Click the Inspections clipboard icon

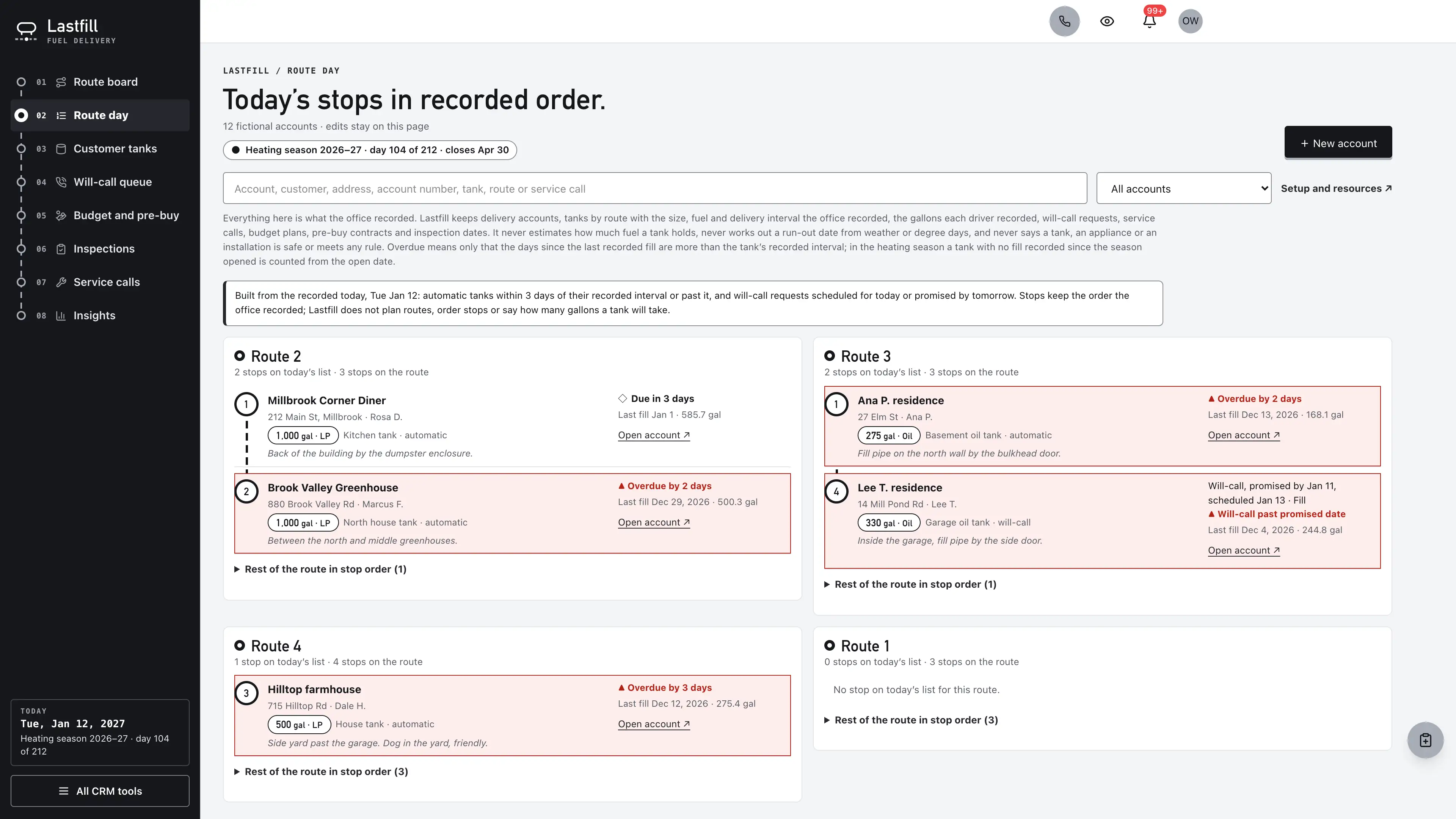click(x=61, y=249)
